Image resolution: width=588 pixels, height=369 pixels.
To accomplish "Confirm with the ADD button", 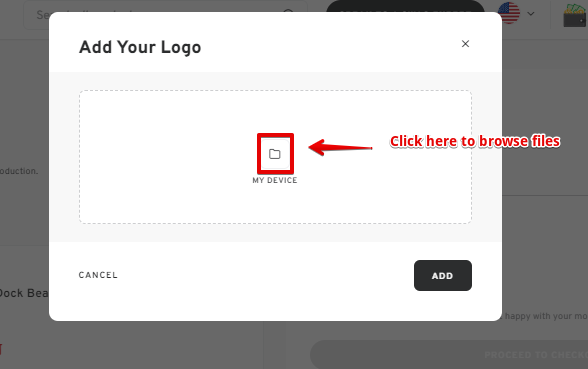I will pyautogui.click(x=443, y=276).
